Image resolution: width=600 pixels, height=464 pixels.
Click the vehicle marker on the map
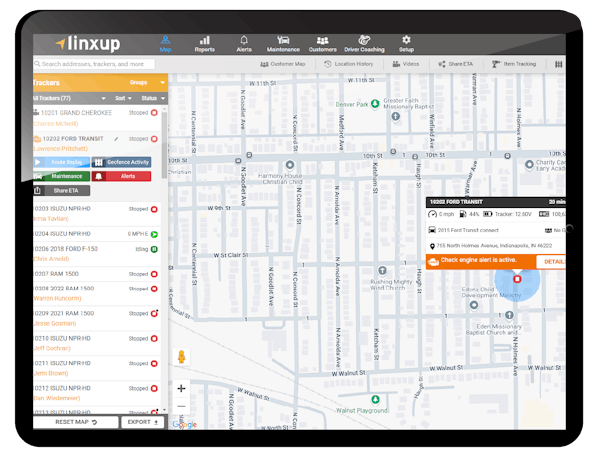(x=517, y=279)
